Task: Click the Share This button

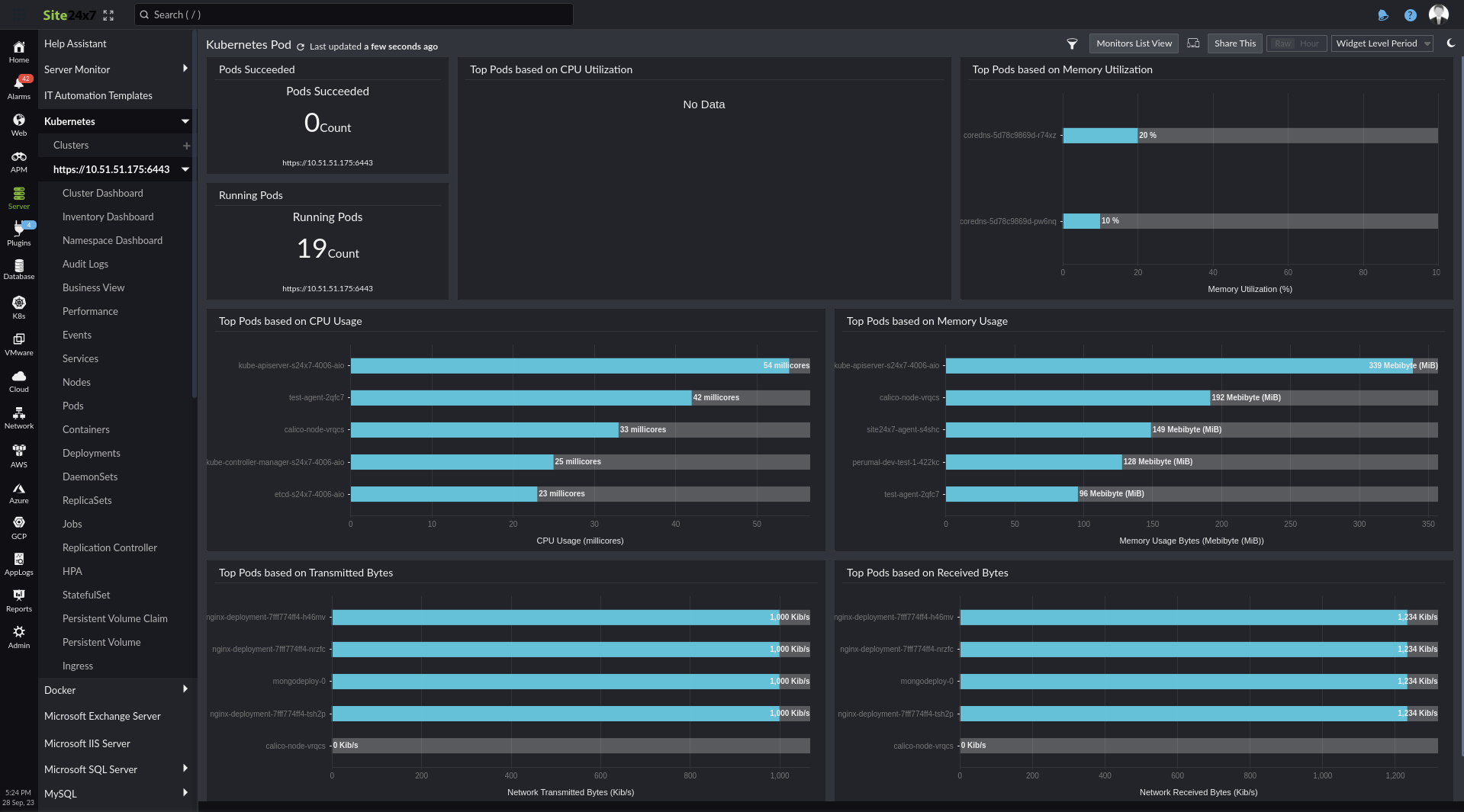Action: [x=1234, y=43]
